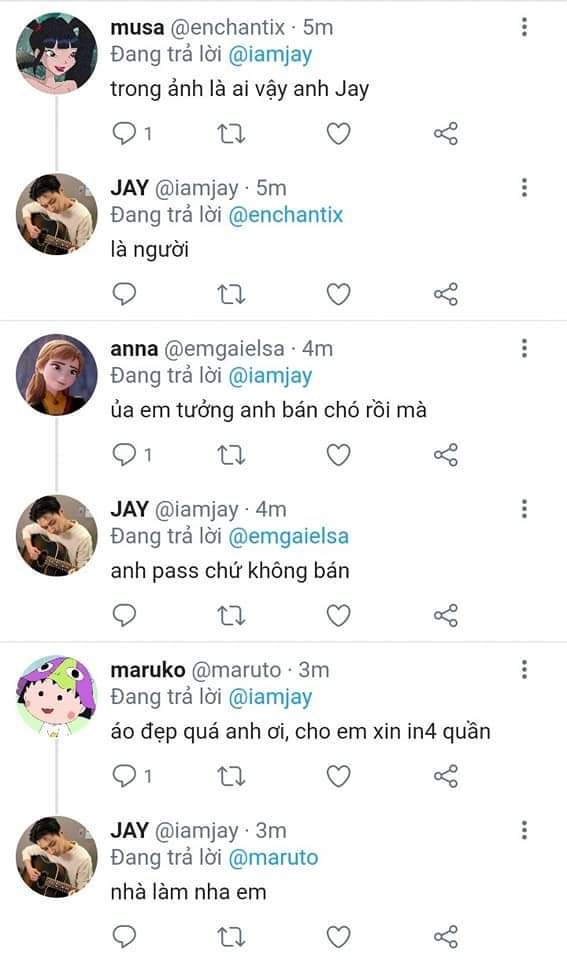Open more options menu on musa's tweet
Image resolution: width=567 pixels, height=960 pixels.
tap(524, 27)
